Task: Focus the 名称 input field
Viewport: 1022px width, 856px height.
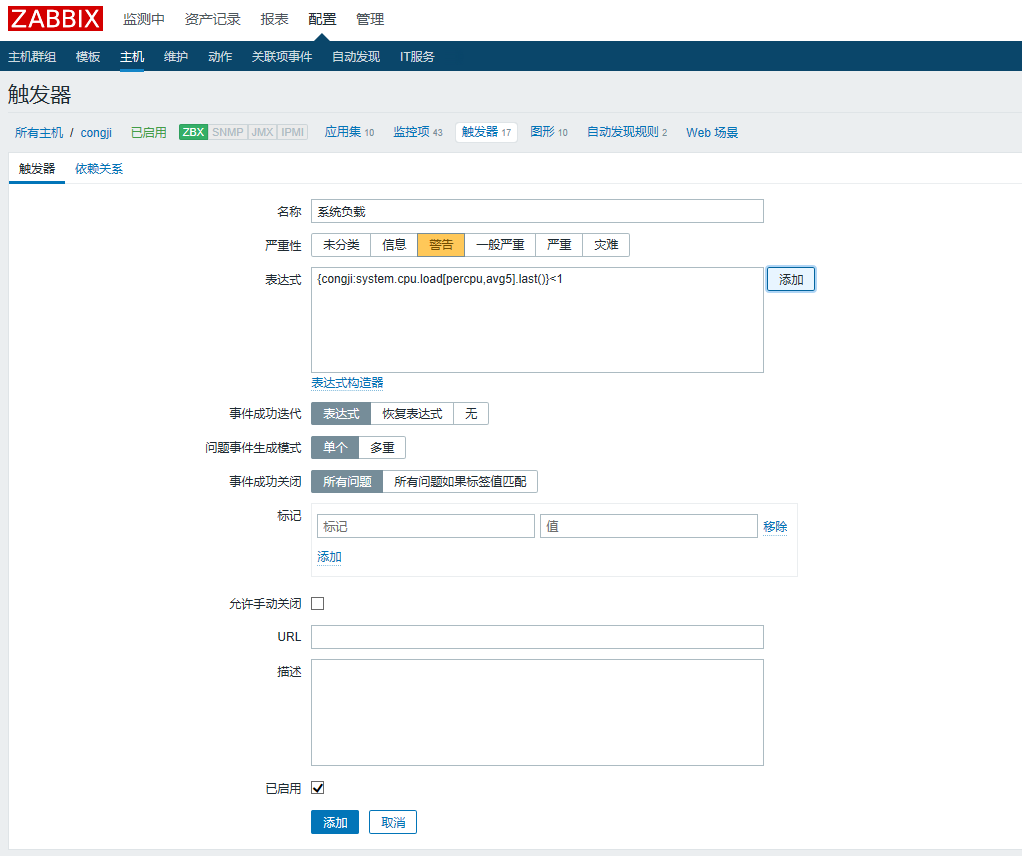Action: [x=537, y=211]
